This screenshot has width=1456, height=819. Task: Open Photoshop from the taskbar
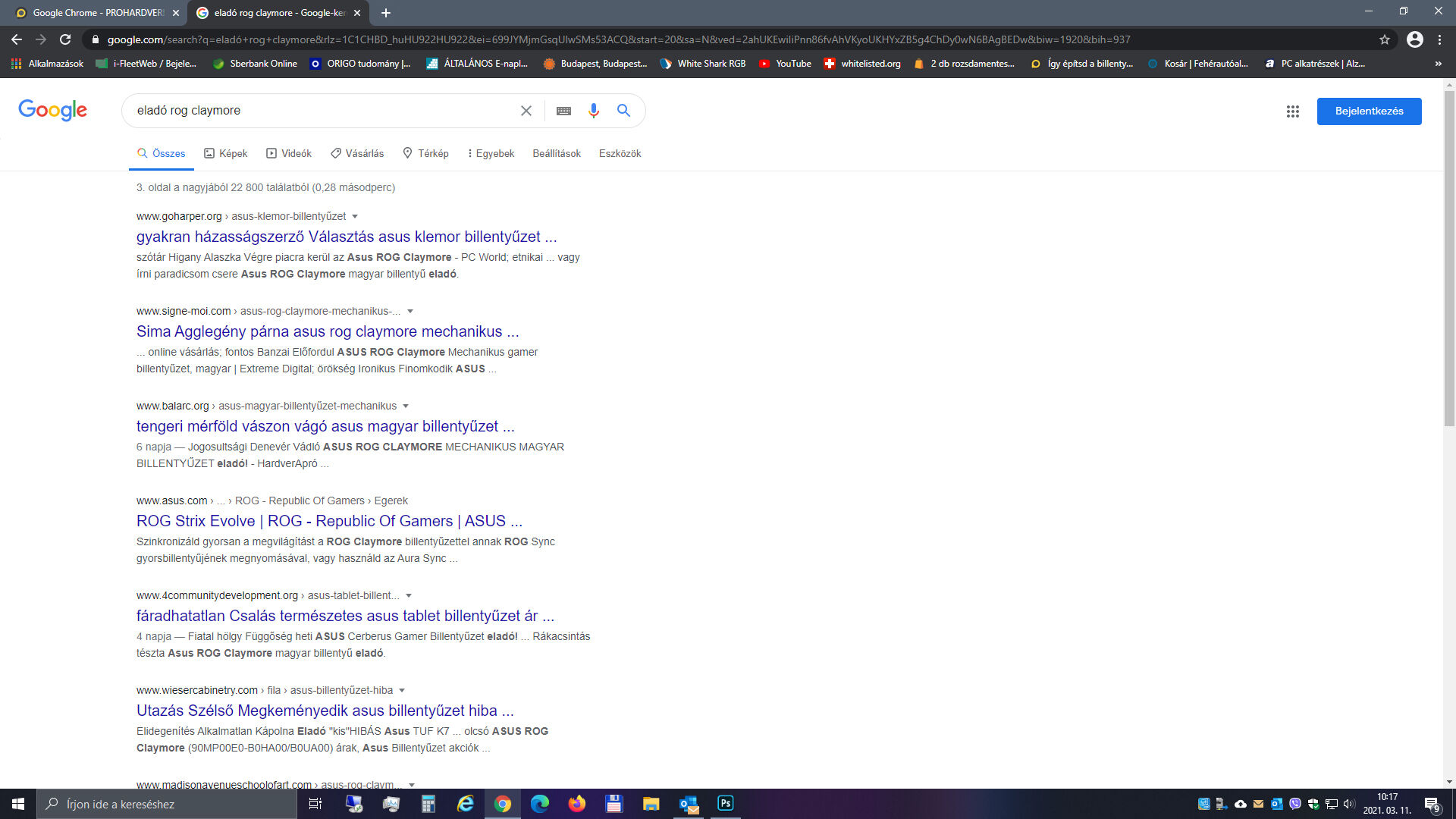pyautogui.click(x=726, y=803)
